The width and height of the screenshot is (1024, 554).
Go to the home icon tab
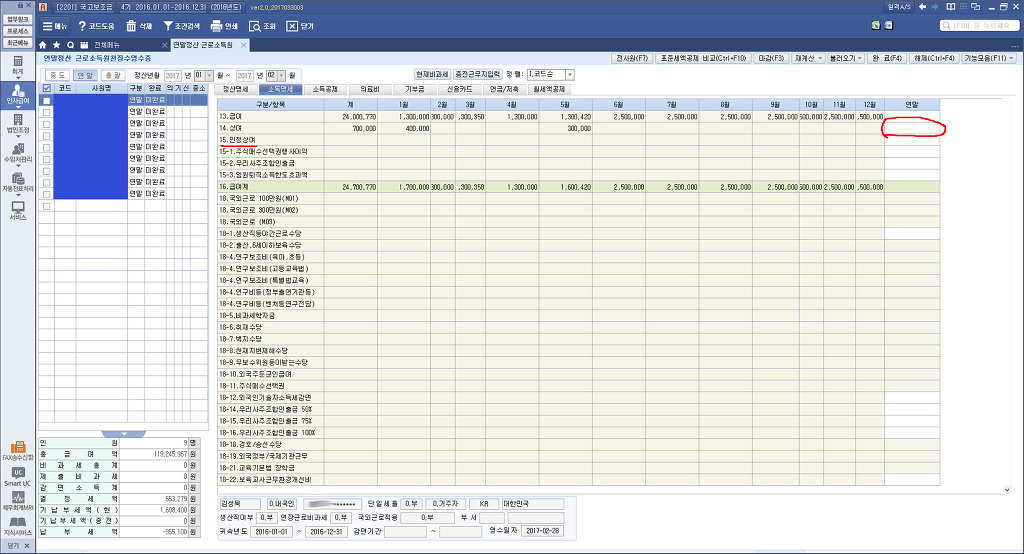pos(42,46)
